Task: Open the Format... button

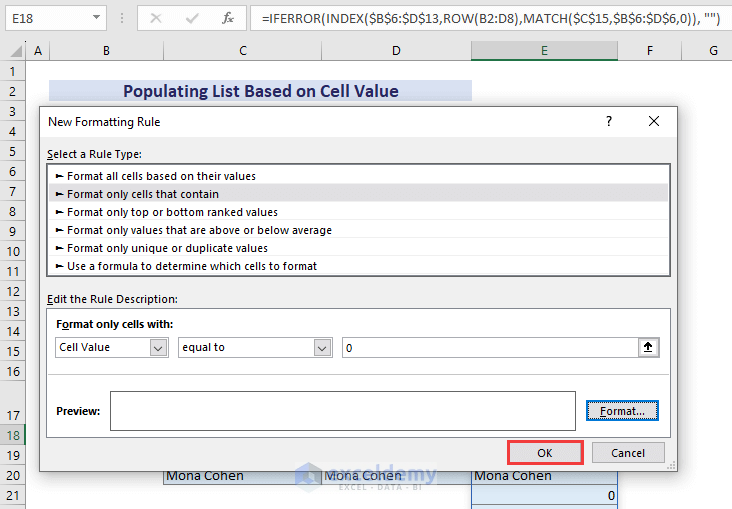Action: pyautogui.click(x=621, y=411)
